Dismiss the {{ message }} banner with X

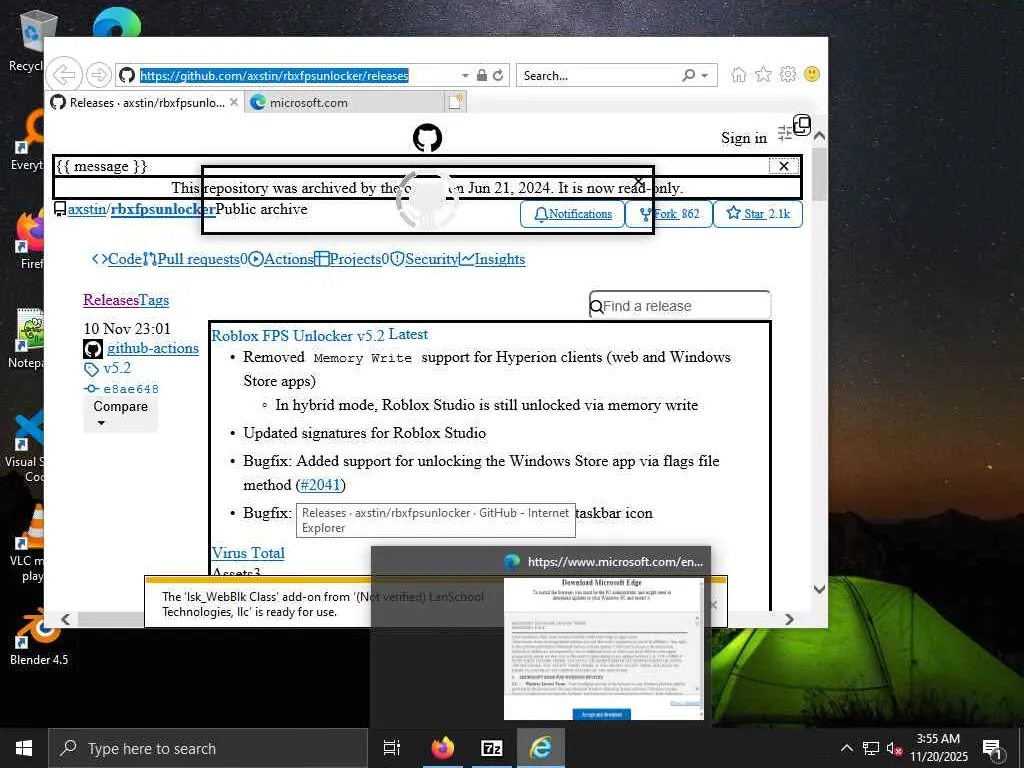[x=784, y=166]
